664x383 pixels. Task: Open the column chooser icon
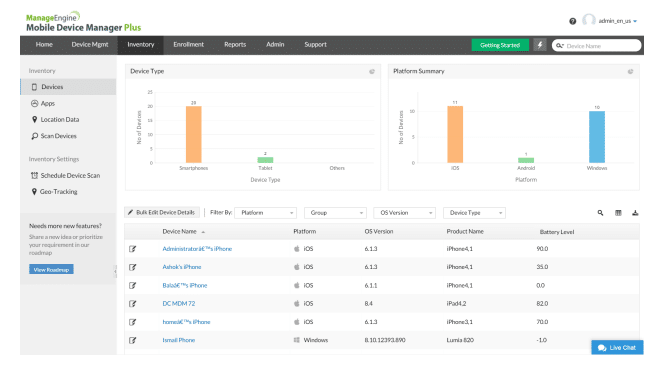pos(618,213)
